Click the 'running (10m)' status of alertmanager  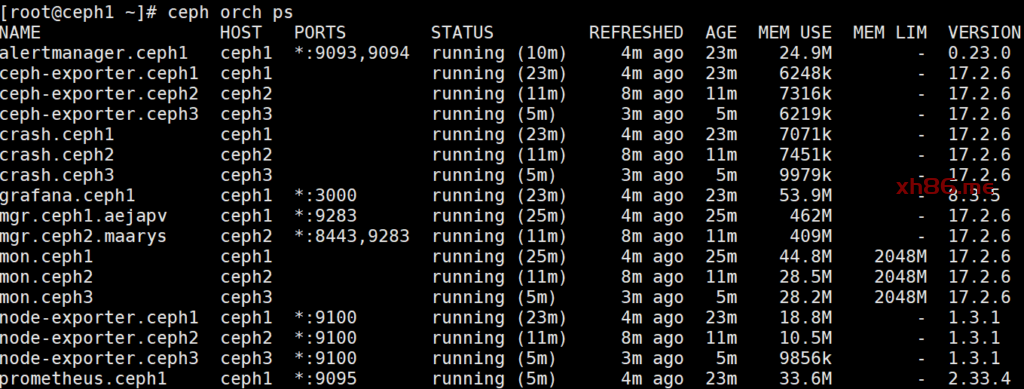coord(499,53)
